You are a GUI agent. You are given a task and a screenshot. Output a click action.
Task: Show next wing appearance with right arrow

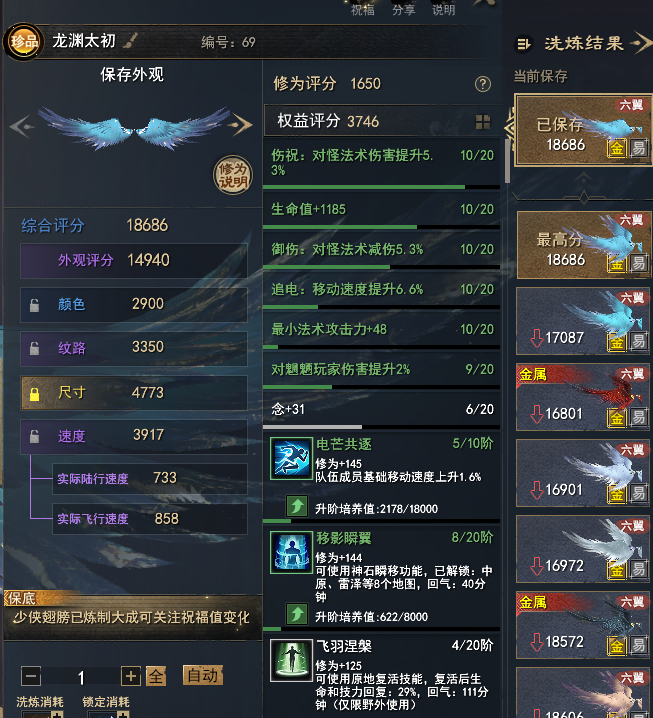pos(242,125)
